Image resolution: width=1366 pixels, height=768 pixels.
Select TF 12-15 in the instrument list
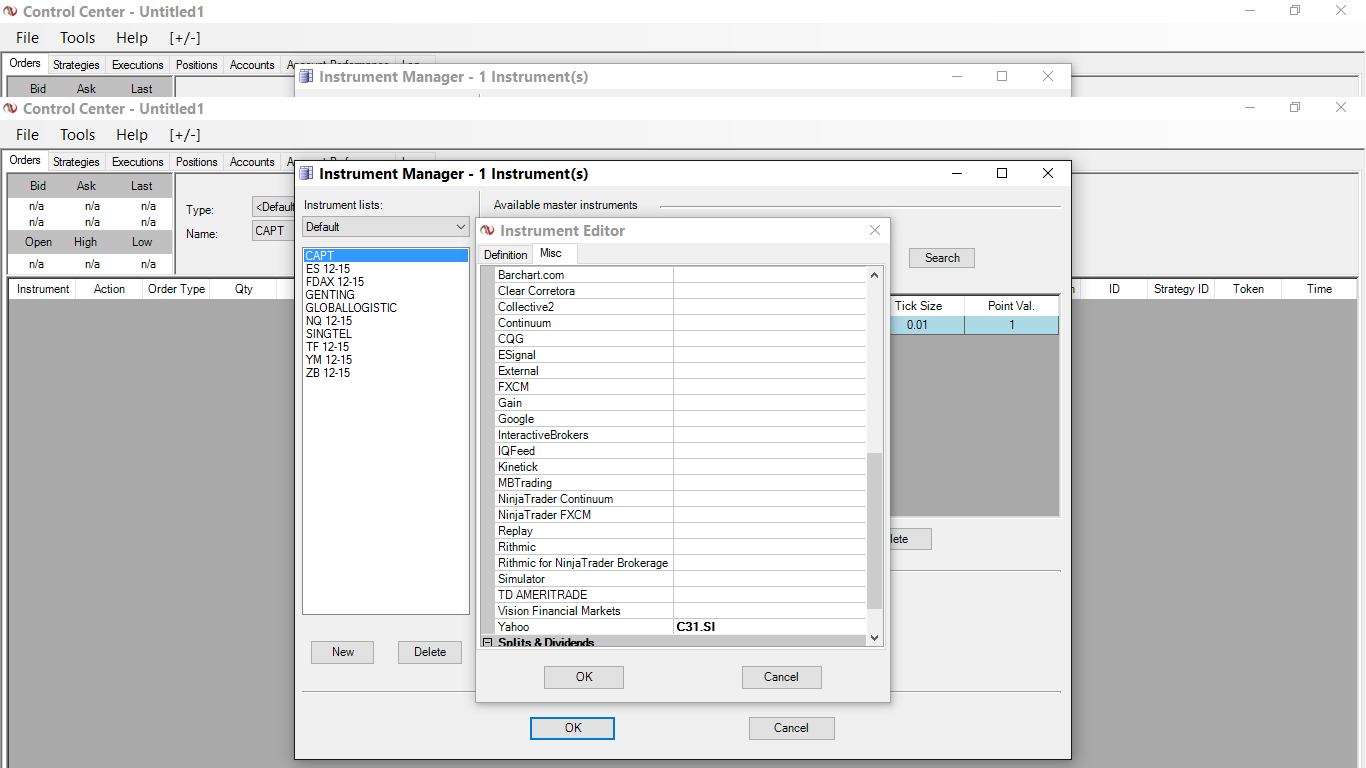[x=328, y=347]
